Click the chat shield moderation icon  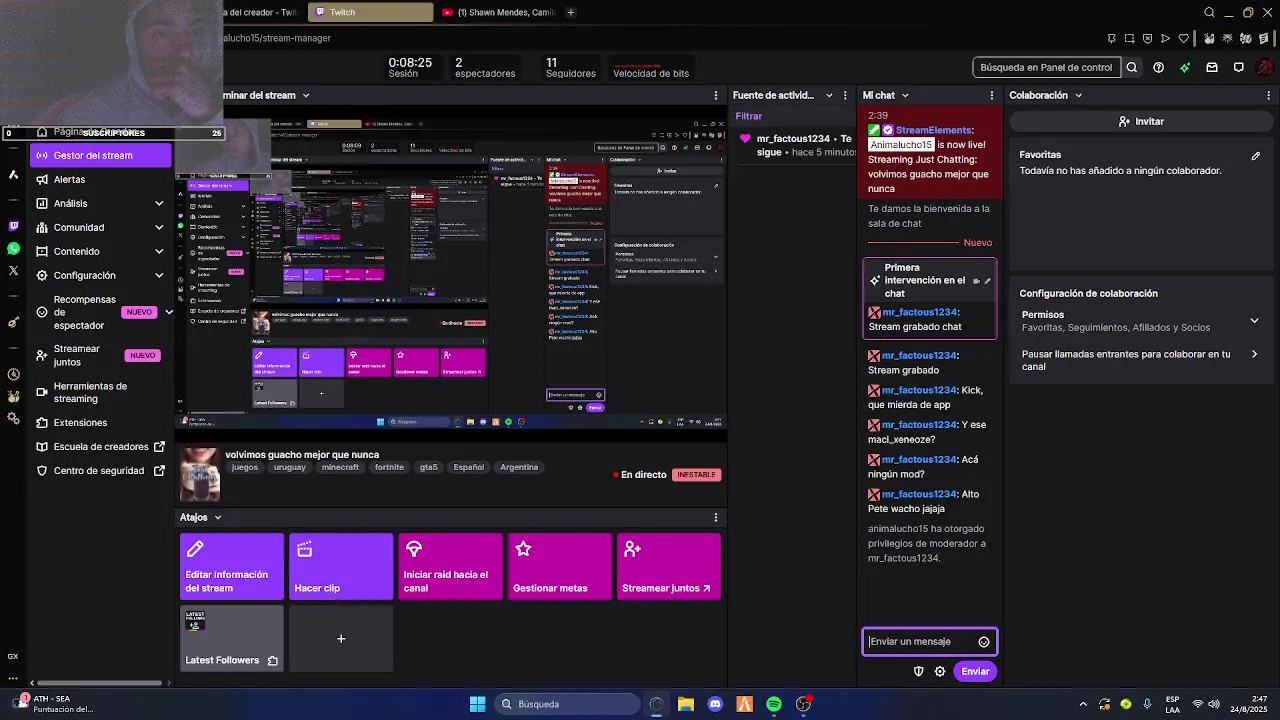point(919,671)
